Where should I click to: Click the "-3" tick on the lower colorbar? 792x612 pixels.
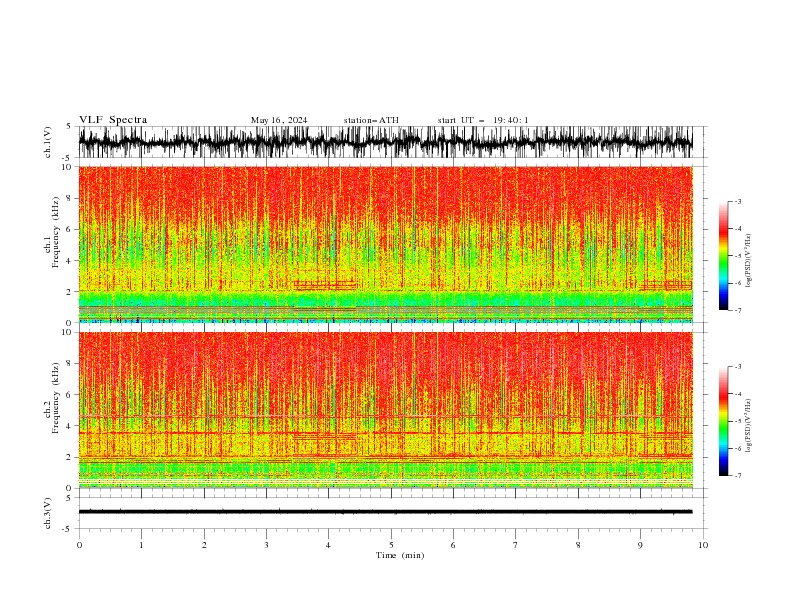(738, 367)
